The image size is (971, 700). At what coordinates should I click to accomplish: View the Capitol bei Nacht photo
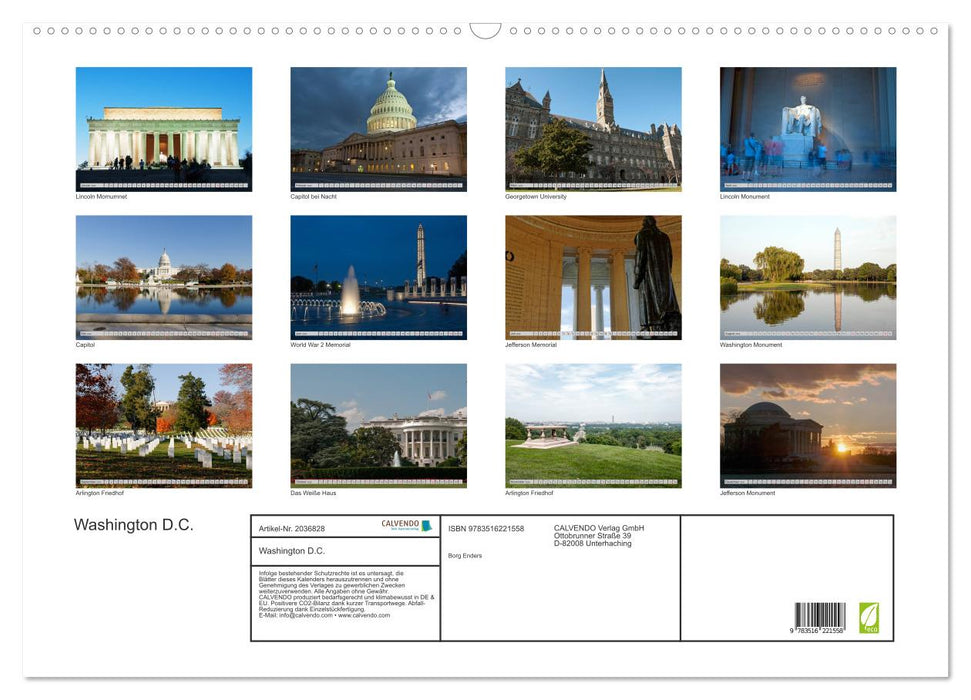click(378, 128)
